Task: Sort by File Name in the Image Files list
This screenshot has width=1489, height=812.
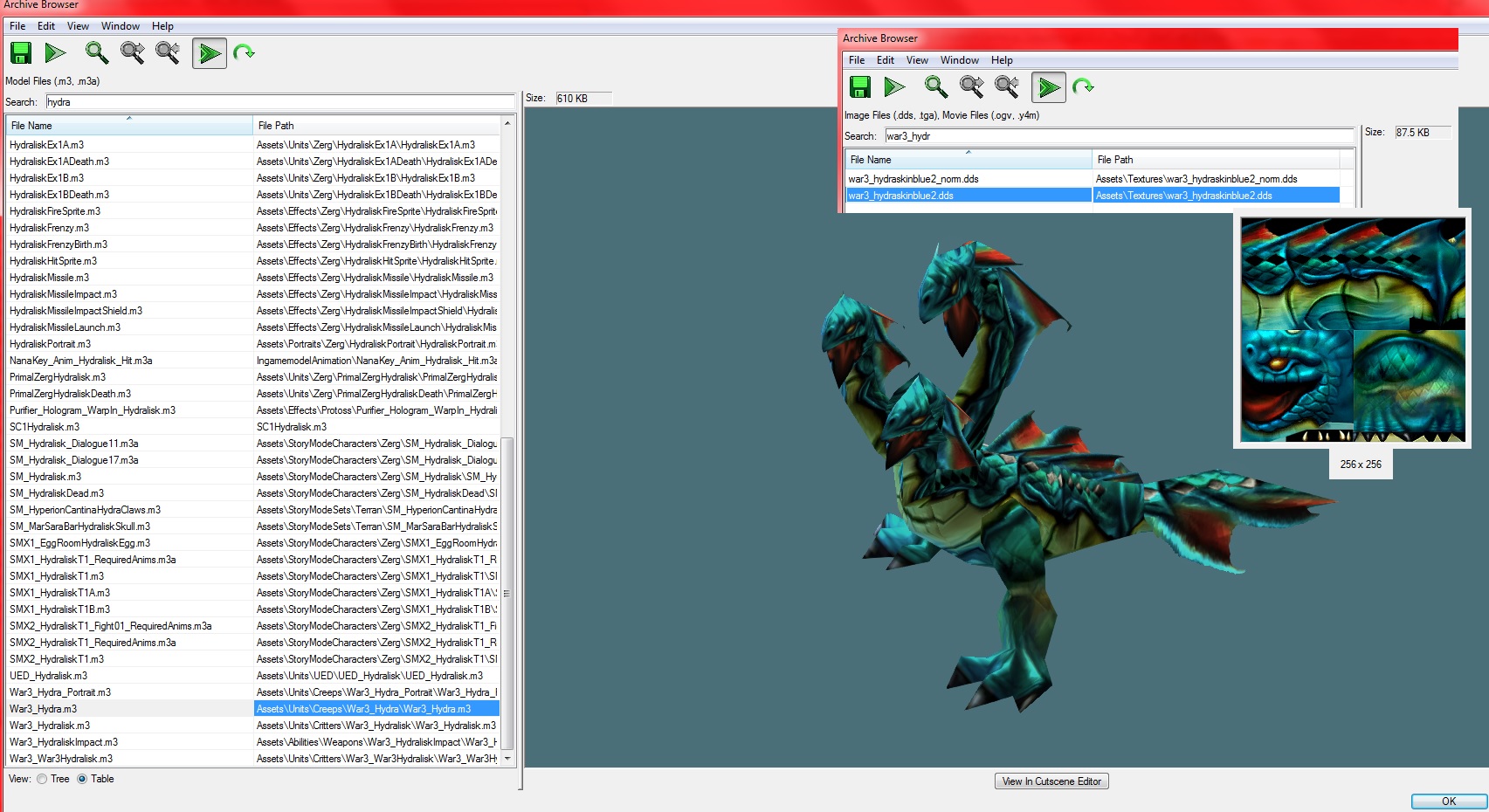Action: click(969, 160)
